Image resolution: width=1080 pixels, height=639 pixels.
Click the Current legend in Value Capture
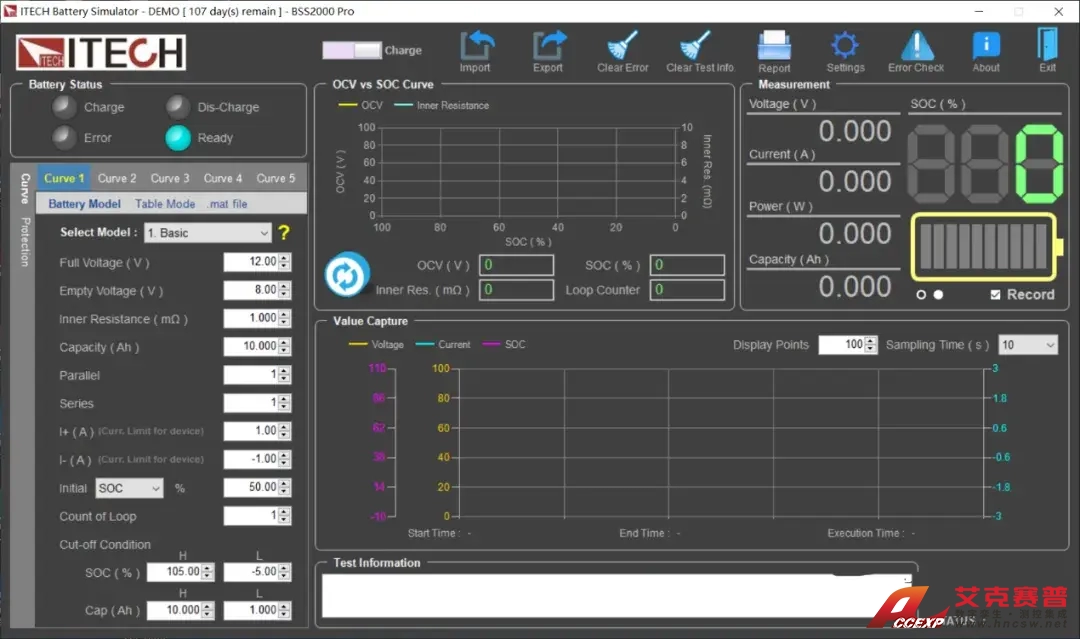coord(444,344)
